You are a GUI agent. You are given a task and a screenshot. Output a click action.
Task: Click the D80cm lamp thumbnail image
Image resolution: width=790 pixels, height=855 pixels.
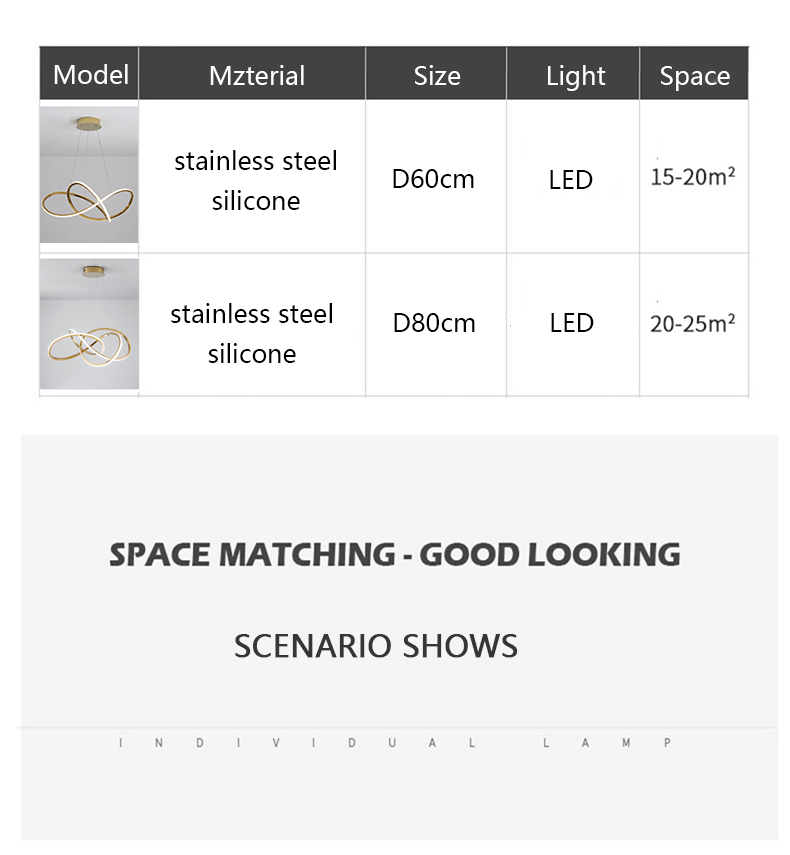[89, 324]
